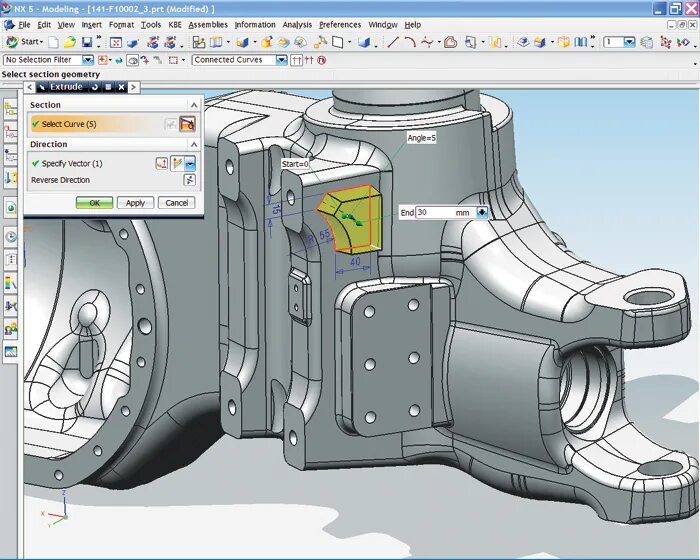Open the End limit options dropdown arrow
The width and height of the screenshot is (700, 560).
[x=482, y=213]
